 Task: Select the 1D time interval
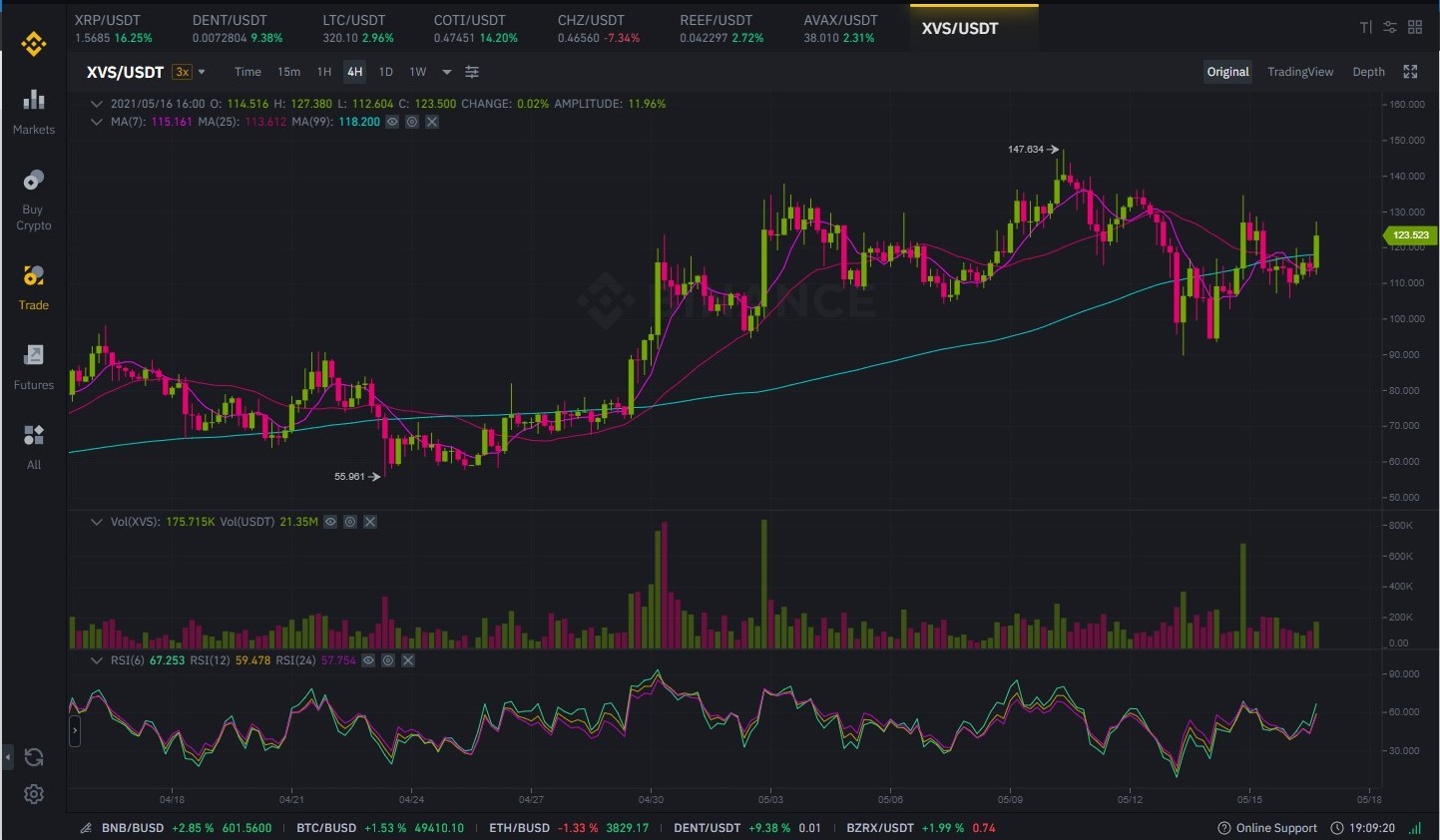pos(385,72)
